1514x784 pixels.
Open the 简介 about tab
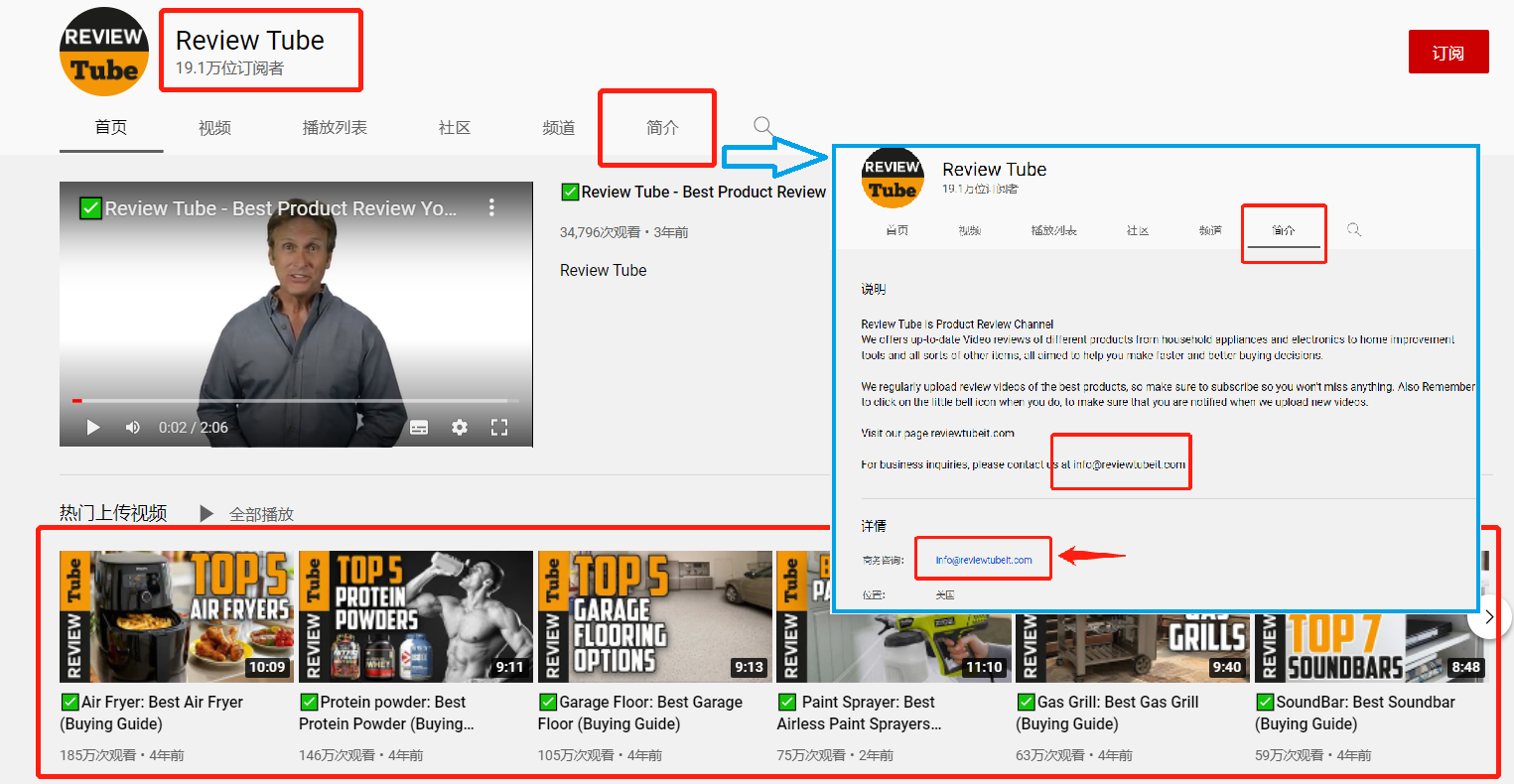click(662, 127)
